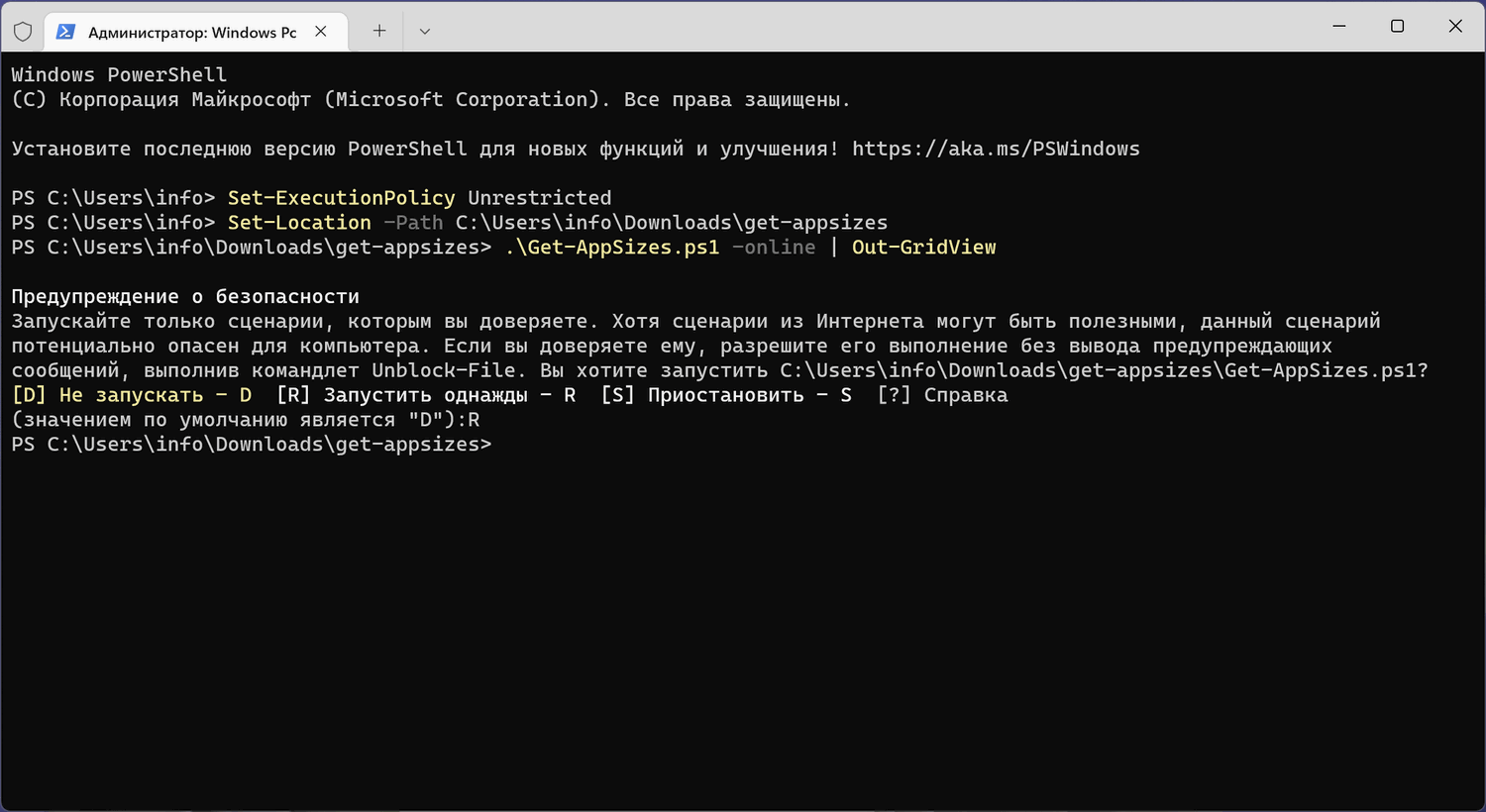Click the "[R] Запустить однажды" option text
Image resolution: width=1486 pixels, height=812 pixels.
click(401, 395)
